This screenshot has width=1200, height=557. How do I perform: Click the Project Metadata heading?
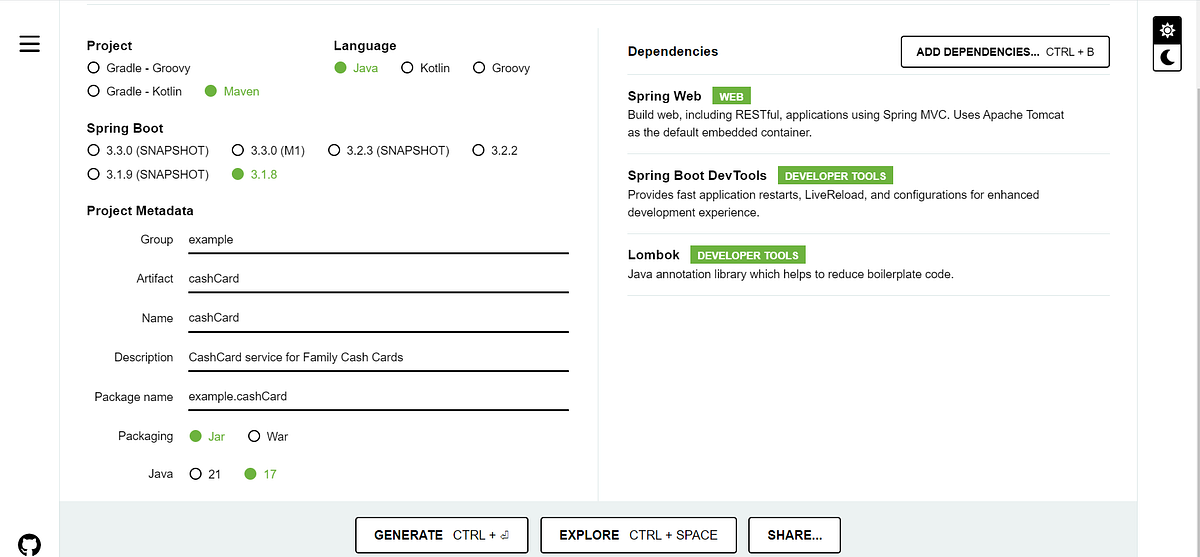point(140,211)
